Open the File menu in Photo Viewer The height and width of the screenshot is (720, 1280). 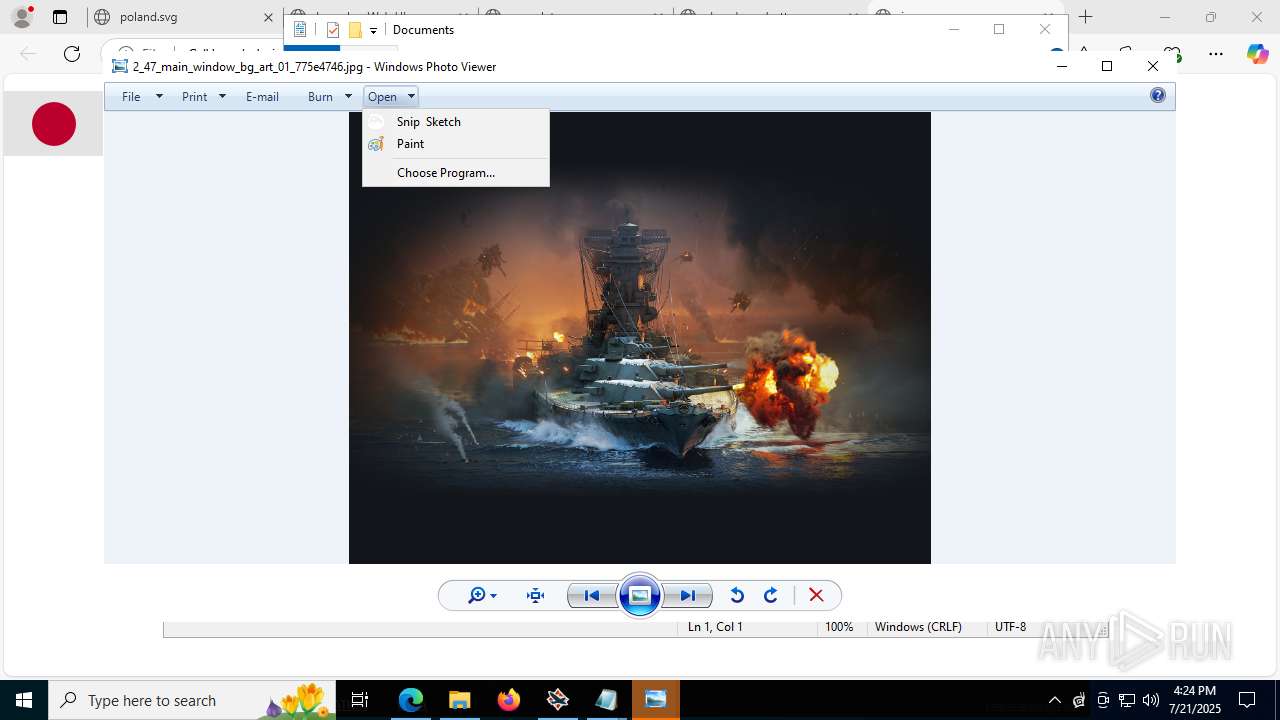pyautogui.click(x=131, y=97)
